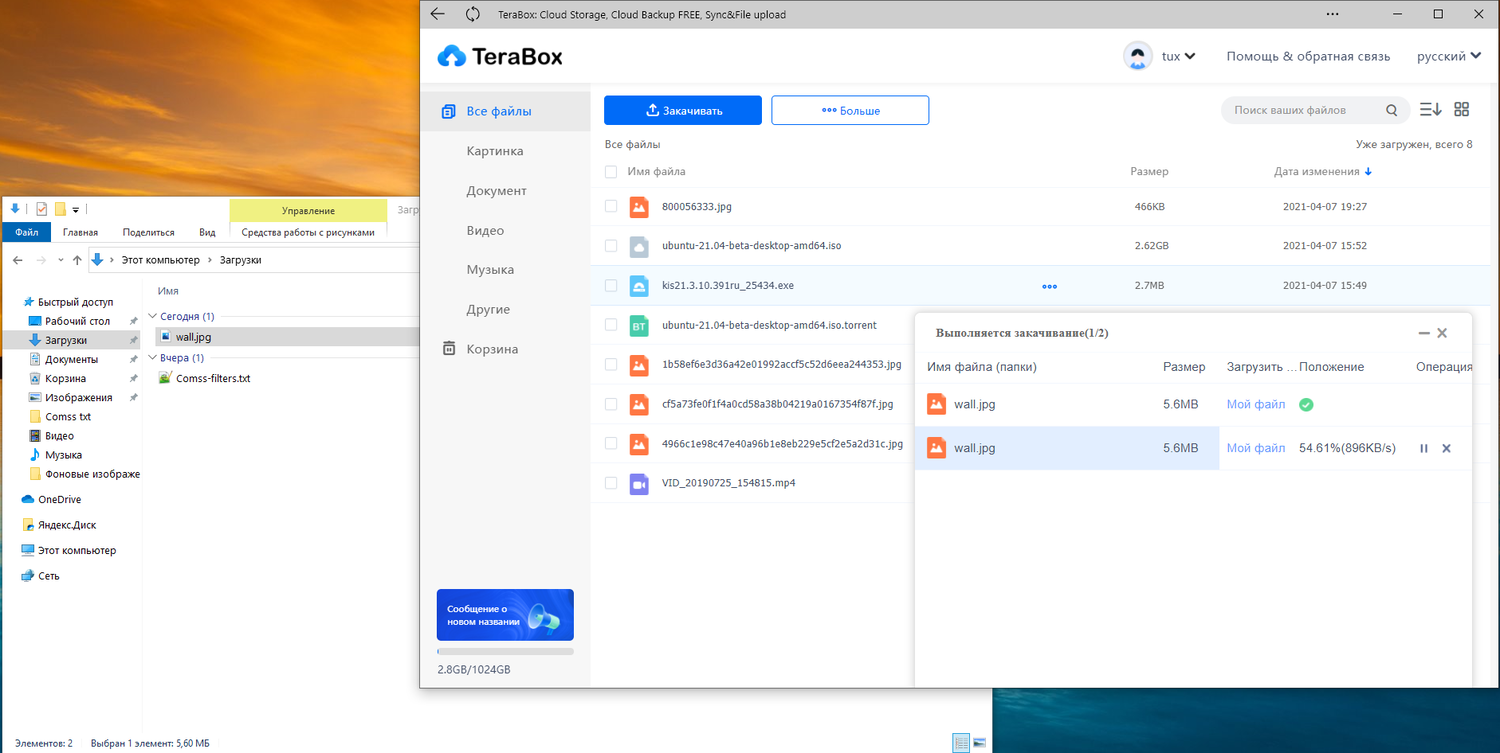1500x753 pixels.
Task: Click the Корзина trash icon in TeraBox sidebar
Action: coord(449,349)
